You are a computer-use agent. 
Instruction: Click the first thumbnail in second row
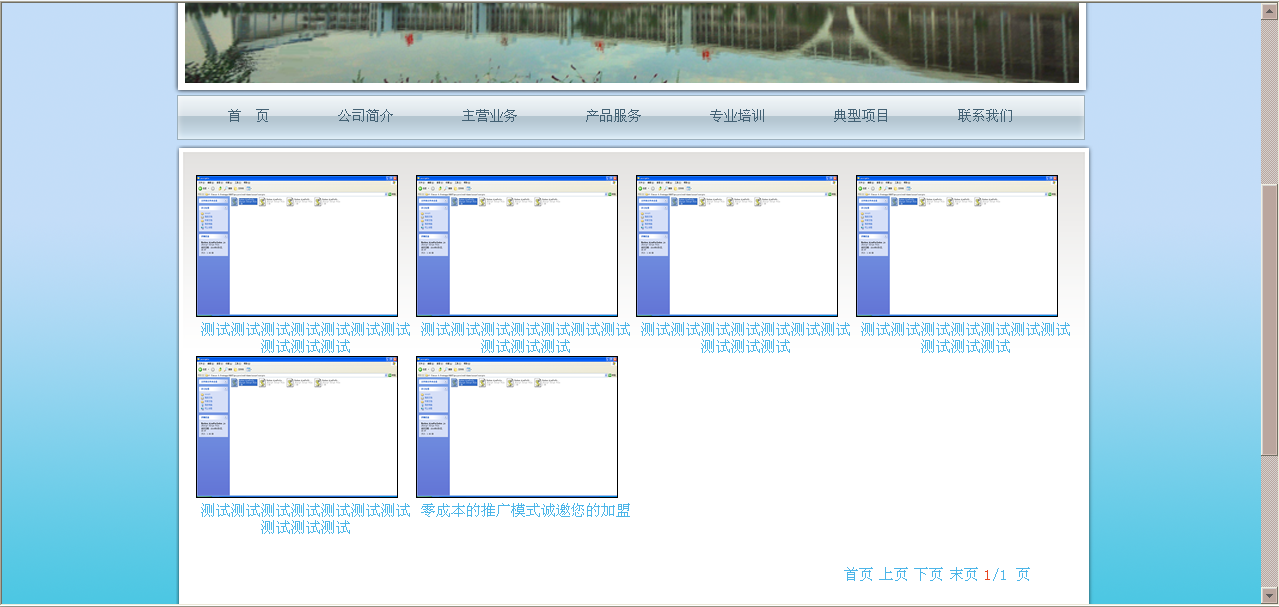pos(297,427)
